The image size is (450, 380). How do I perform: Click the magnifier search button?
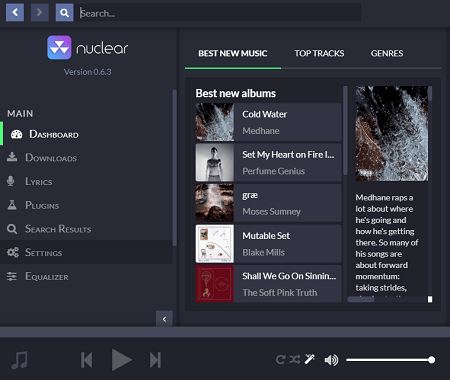pos(64,13)
